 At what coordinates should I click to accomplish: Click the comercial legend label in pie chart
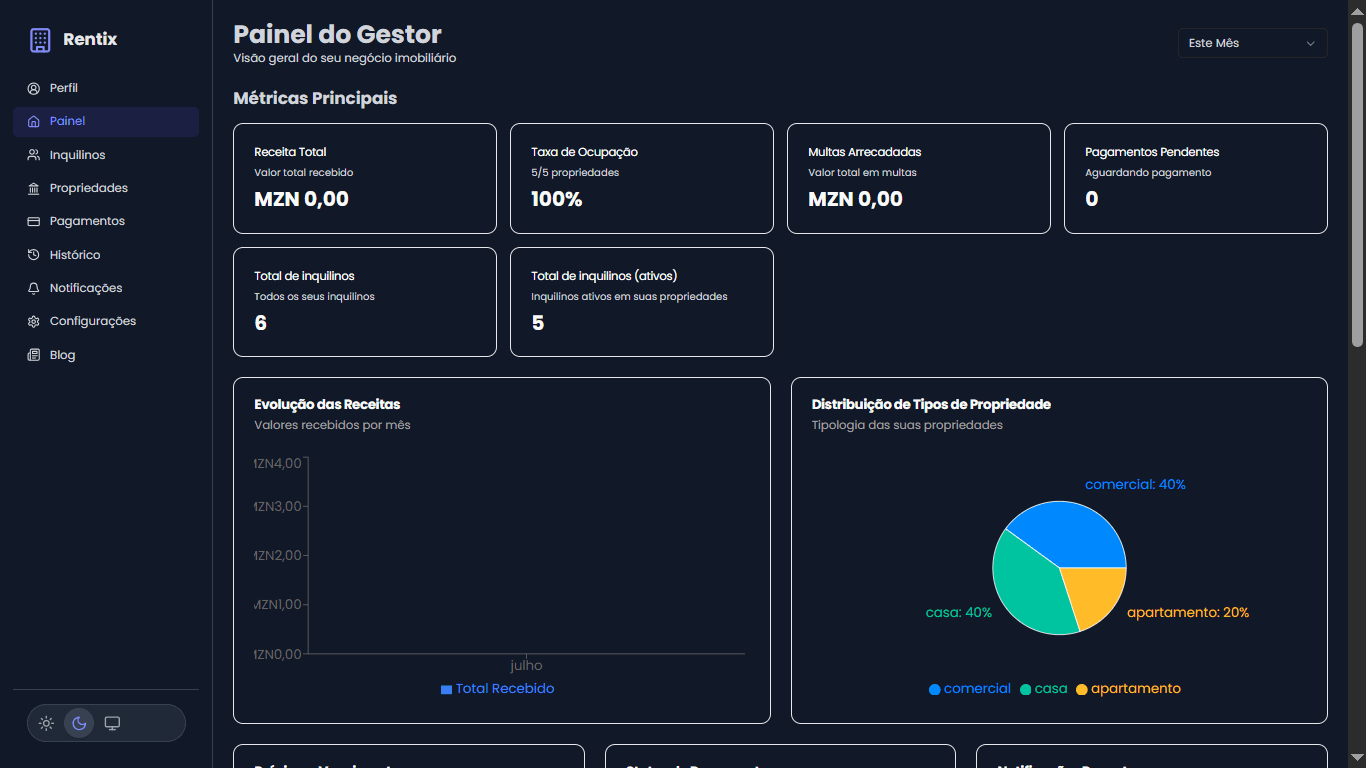coord(976,689)
